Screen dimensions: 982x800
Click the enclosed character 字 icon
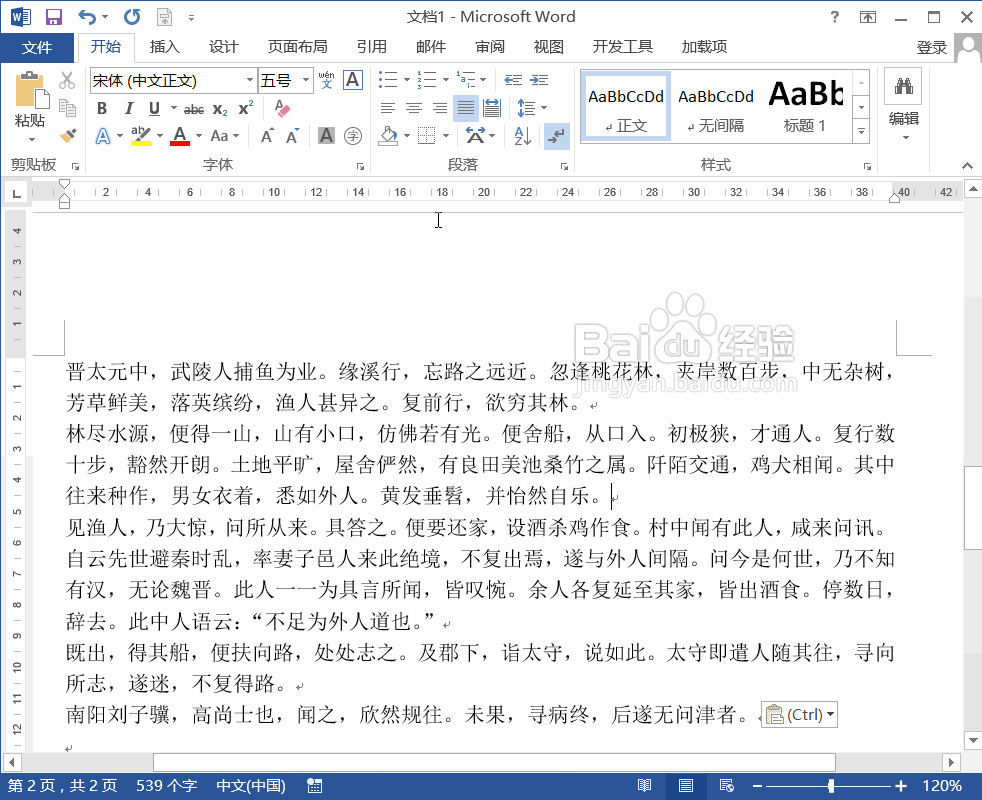point(353,136)
